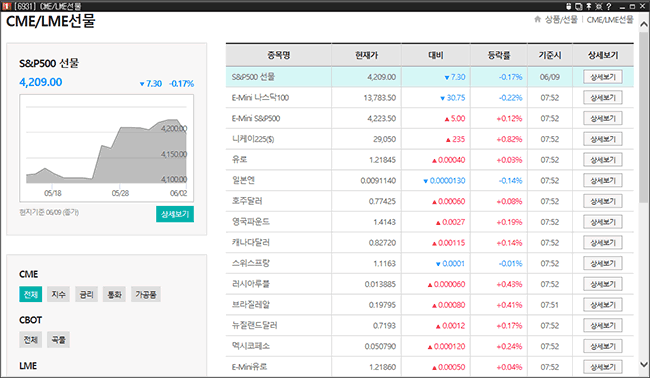
Task: Open 상세보기 for 스위스프랑 row
Action: pos(603,263)
